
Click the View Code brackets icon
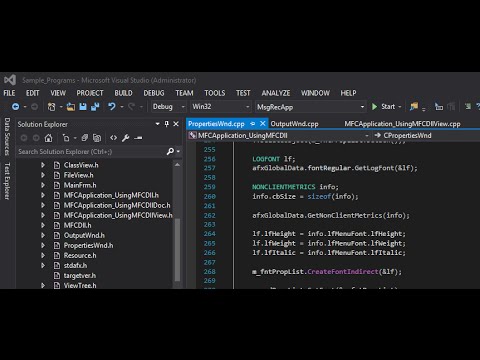tap(113, 138)
